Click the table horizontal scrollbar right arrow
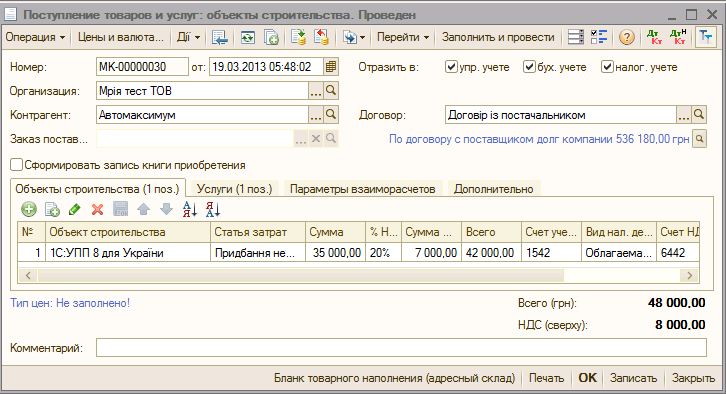Viewport: 726px width, 394px height. (690, 275)
